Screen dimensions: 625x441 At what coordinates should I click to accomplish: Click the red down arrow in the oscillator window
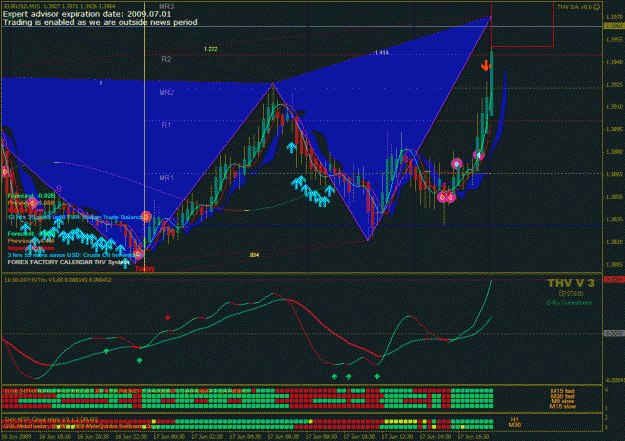[168, 317]
